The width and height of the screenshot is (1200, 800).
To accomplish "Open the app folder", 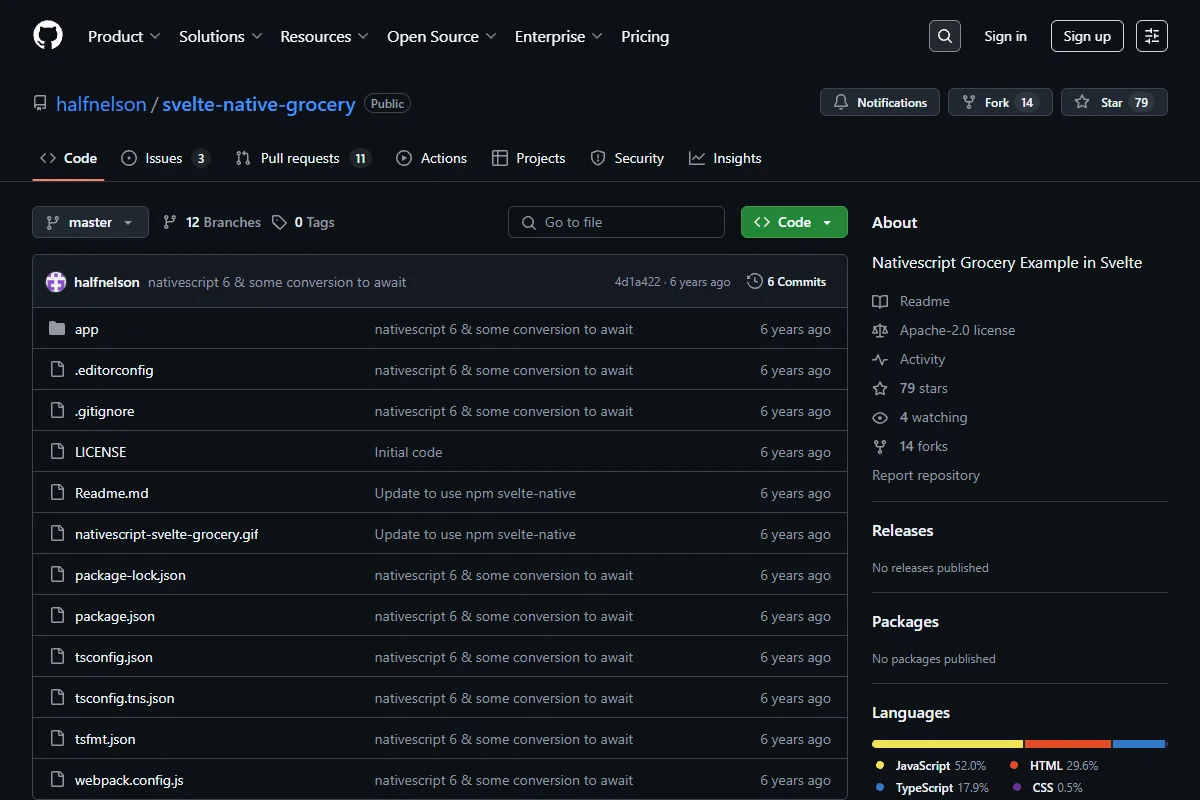I will (87, 329).
